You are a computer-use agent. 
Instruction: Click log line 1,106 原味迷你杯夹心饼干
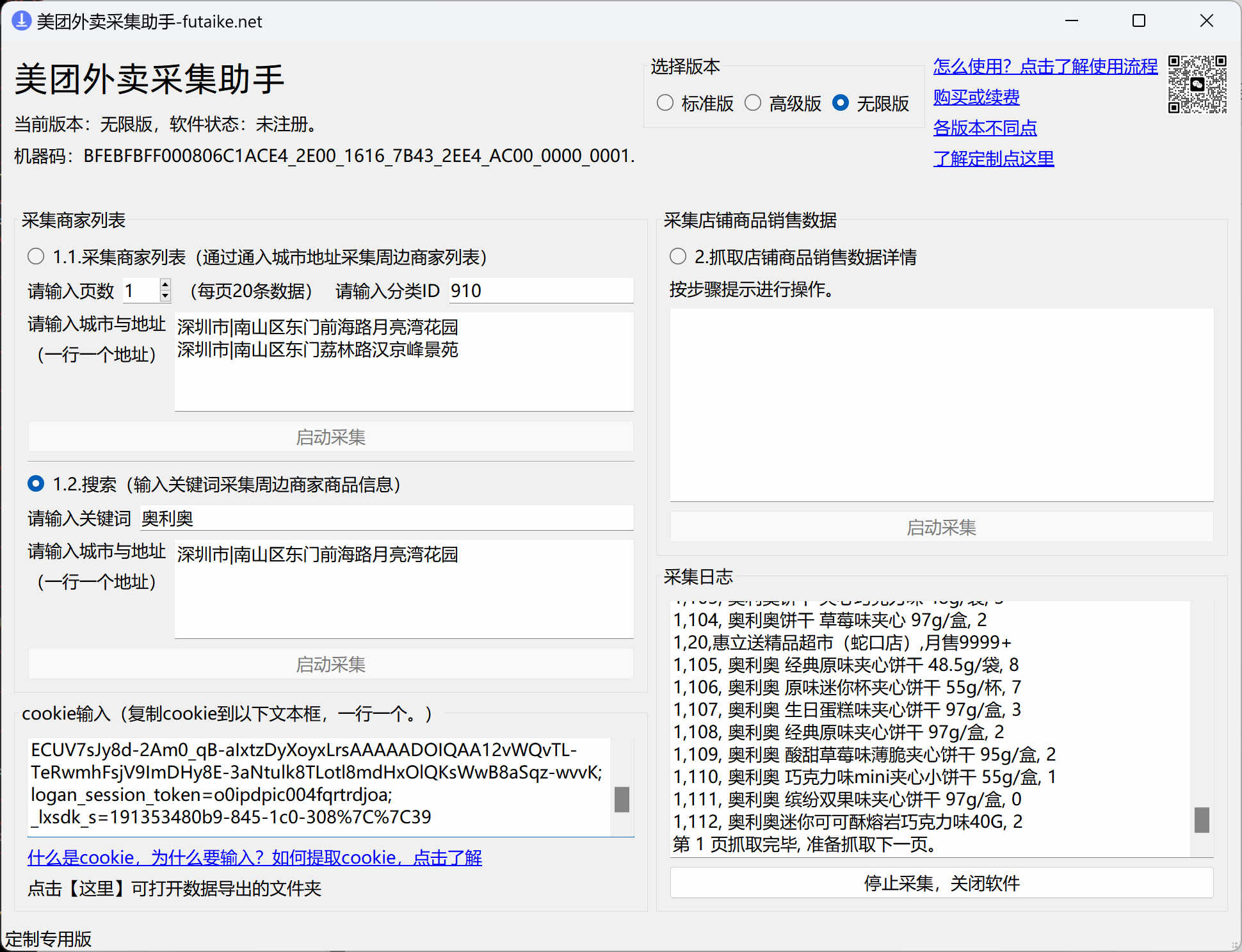(847, 688)
